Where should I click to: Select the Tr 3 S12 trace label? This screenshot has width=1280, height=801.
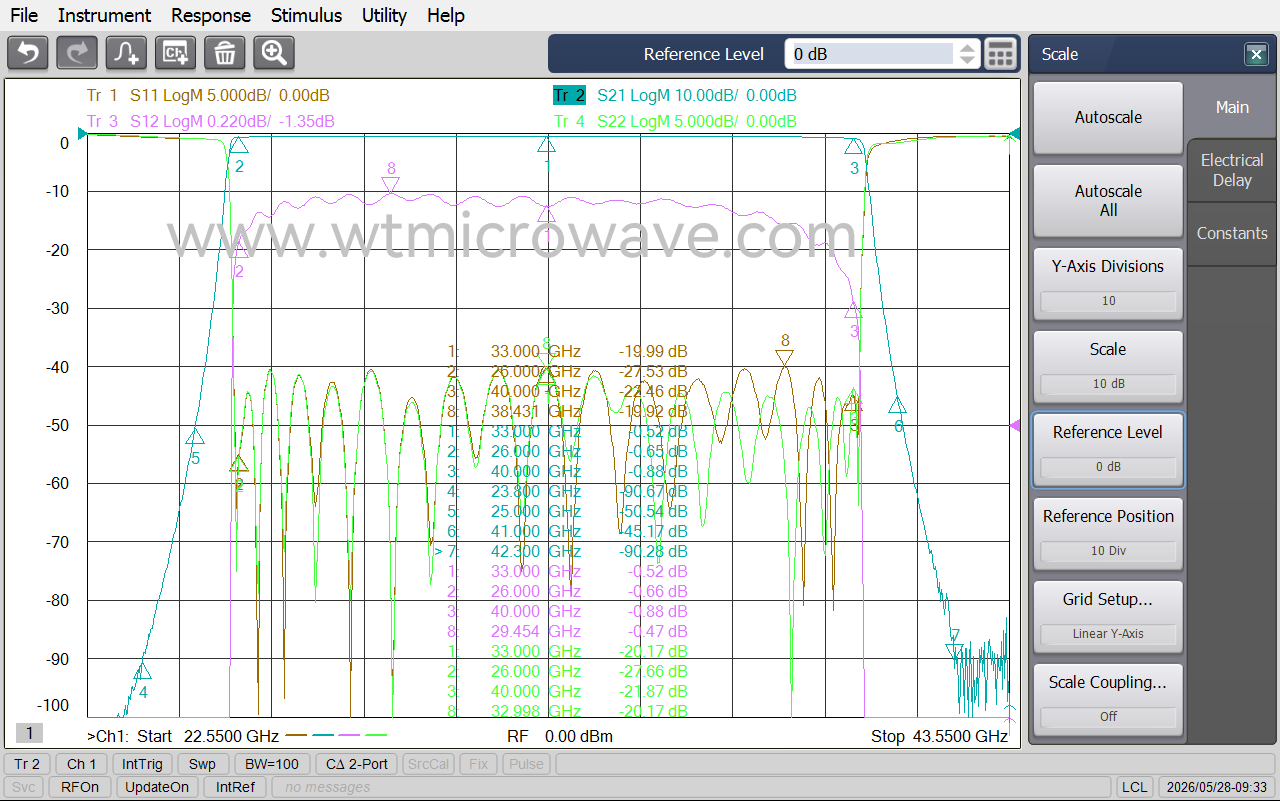click(210, 122)
